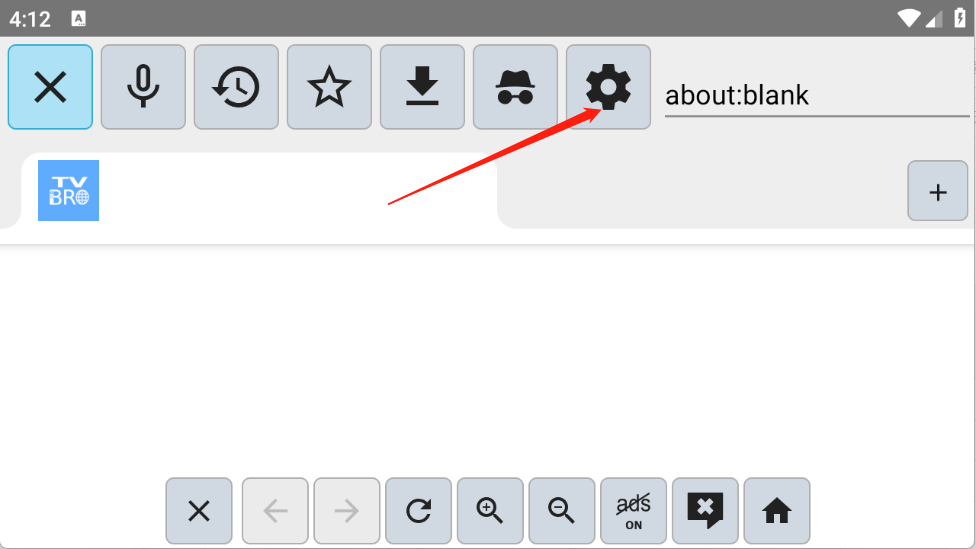Zoom in with magnifier plus icon
This screenshot has width=976, height=549.
coord(490,511)
